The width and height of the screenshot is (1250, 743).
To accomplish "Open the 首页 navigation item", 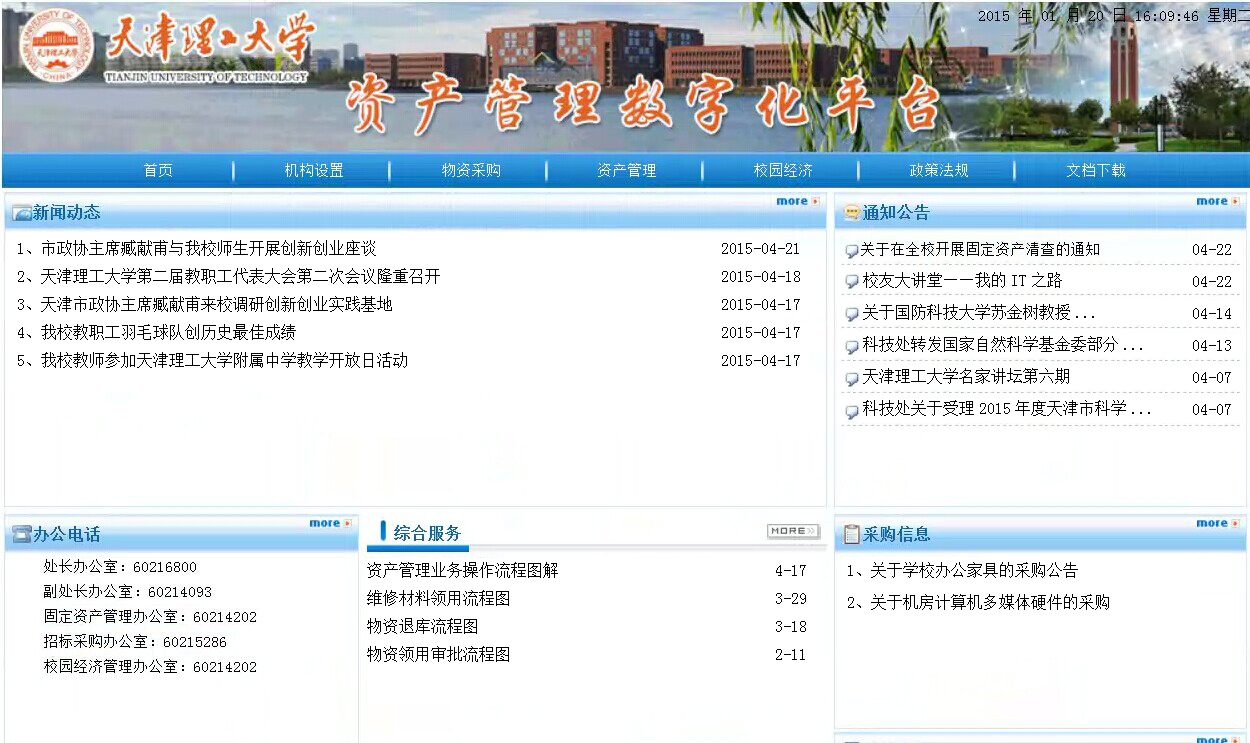I will point(158,171).
